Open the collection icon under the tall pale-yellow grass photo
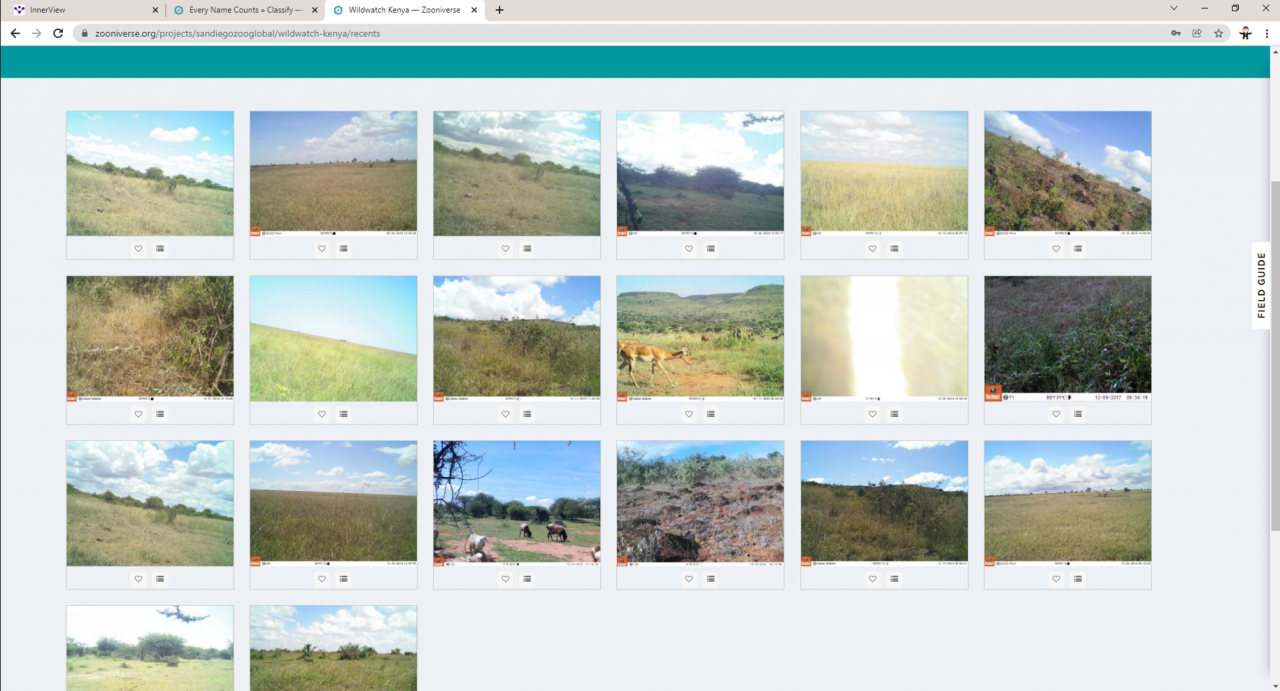 click(x=894, y=249)
